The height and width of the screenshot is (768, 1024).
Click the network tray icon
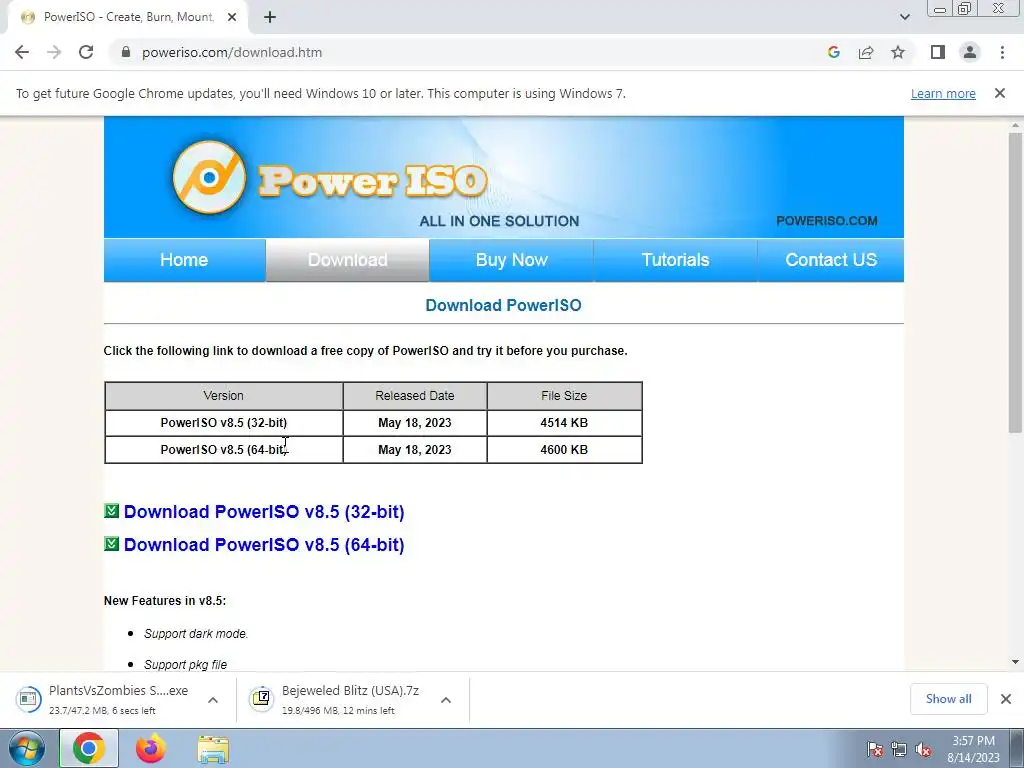[899, 749]
